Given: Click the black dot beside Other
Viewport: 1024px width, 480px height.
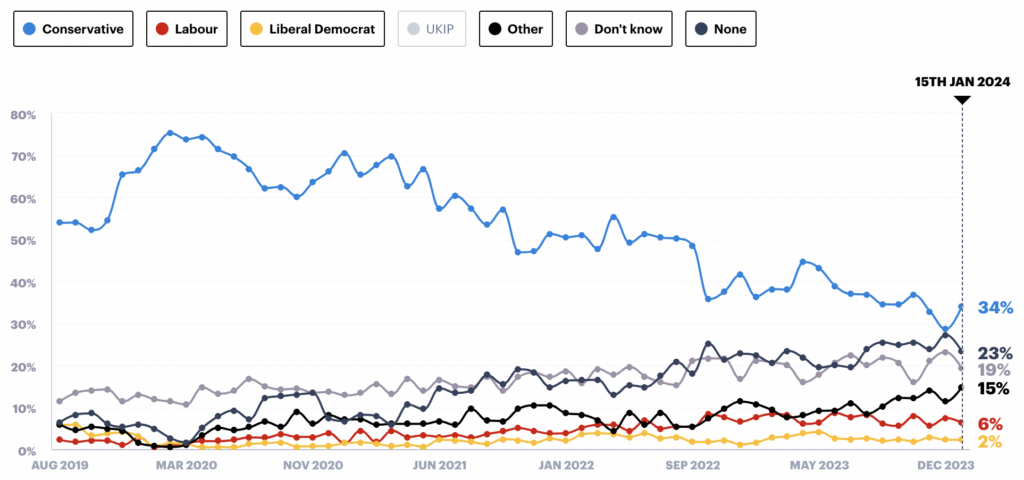Looking at the screenshot, I should click(x=496, y=30).
